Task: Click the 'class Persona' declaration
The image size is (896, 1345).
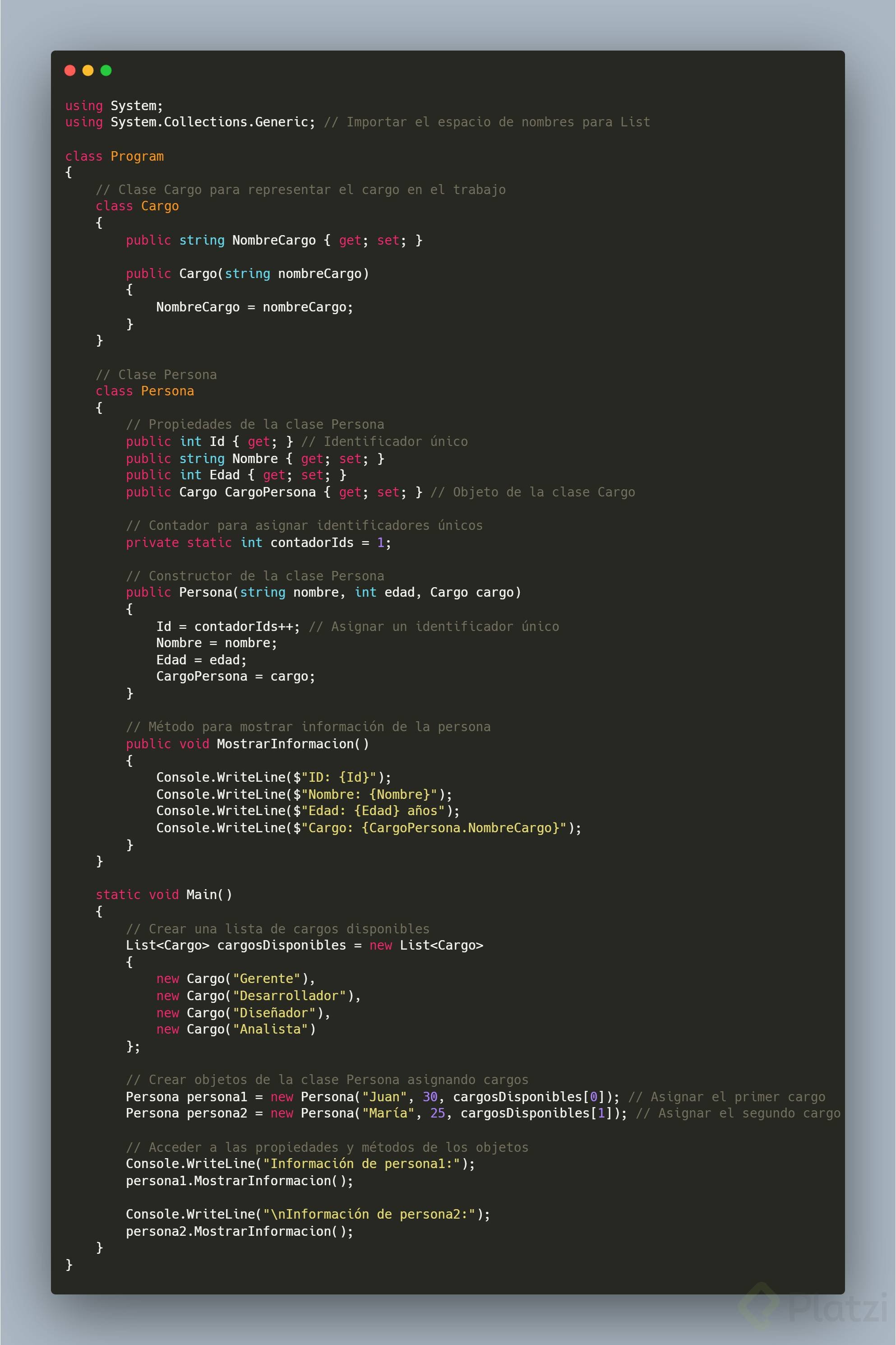Action: tap(144, 391)
